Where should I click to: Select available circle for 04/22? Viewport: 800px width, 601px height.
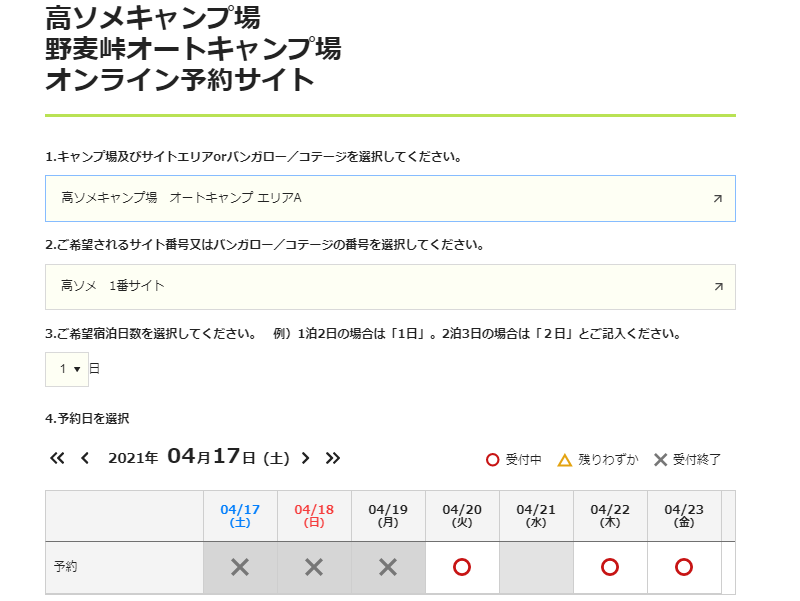610,567
